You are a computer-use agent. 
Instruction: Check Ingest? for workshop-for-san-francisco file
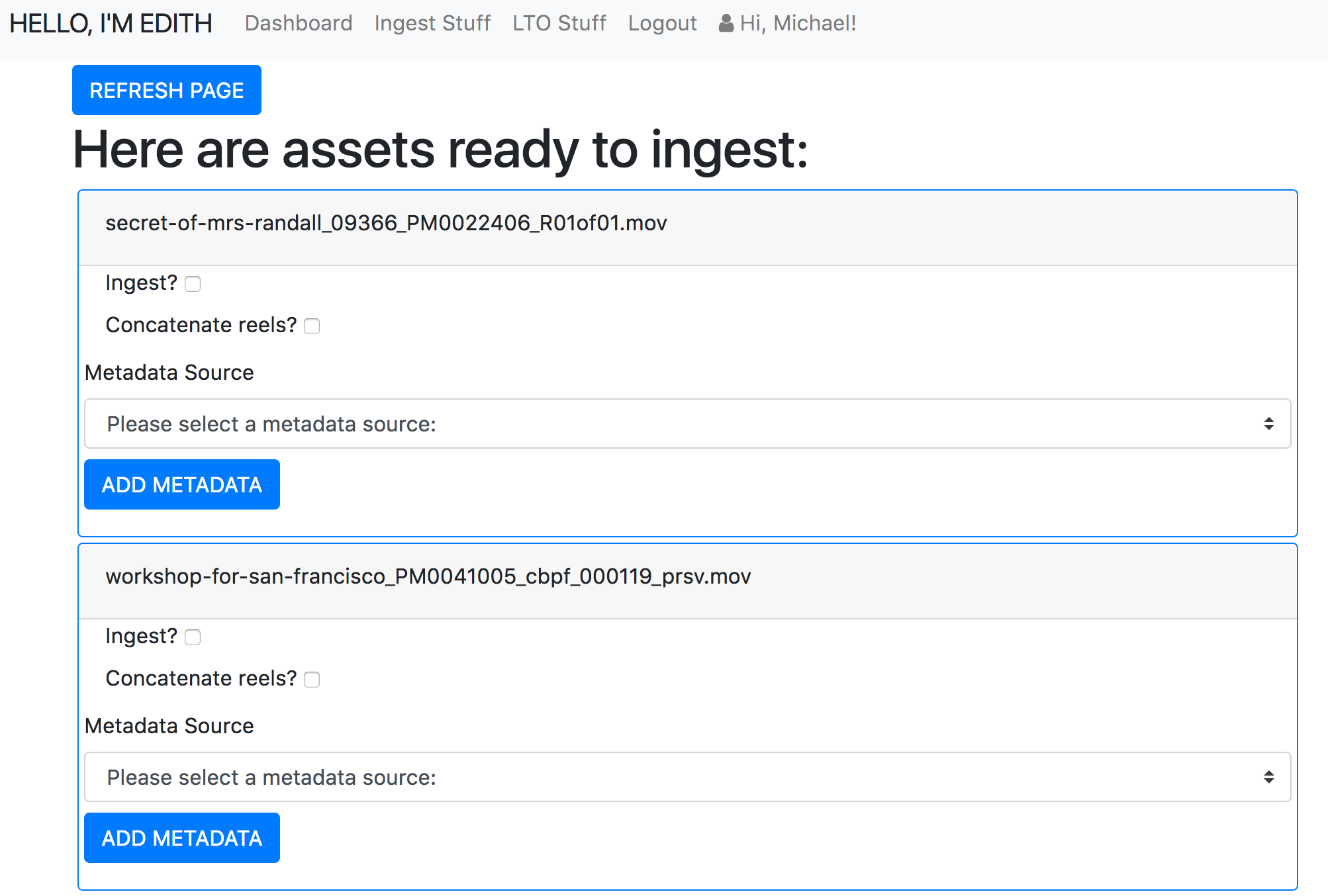193,637
